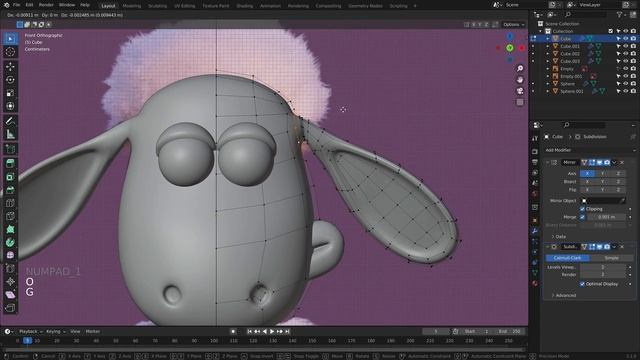This screenshot has width=640, height=360.
Task: Expand the Cube.001 tree item
Action: pos(548,47)
